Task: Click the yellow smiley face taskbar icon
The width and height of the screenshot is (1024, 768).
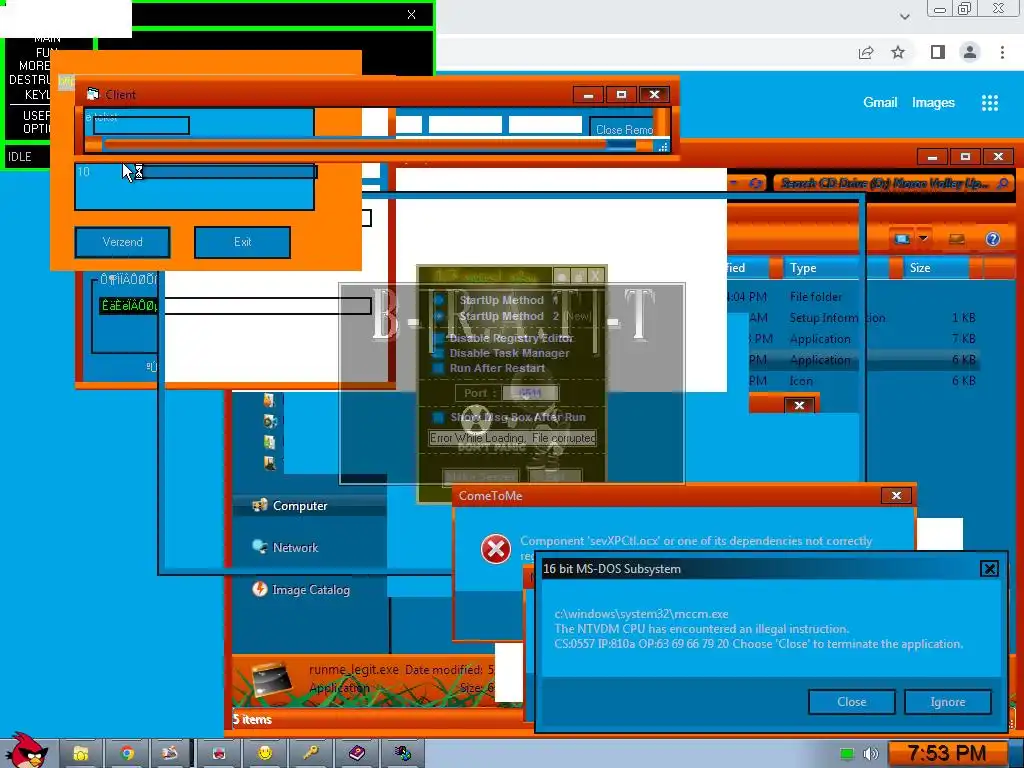Action: (x=264, y=754)
